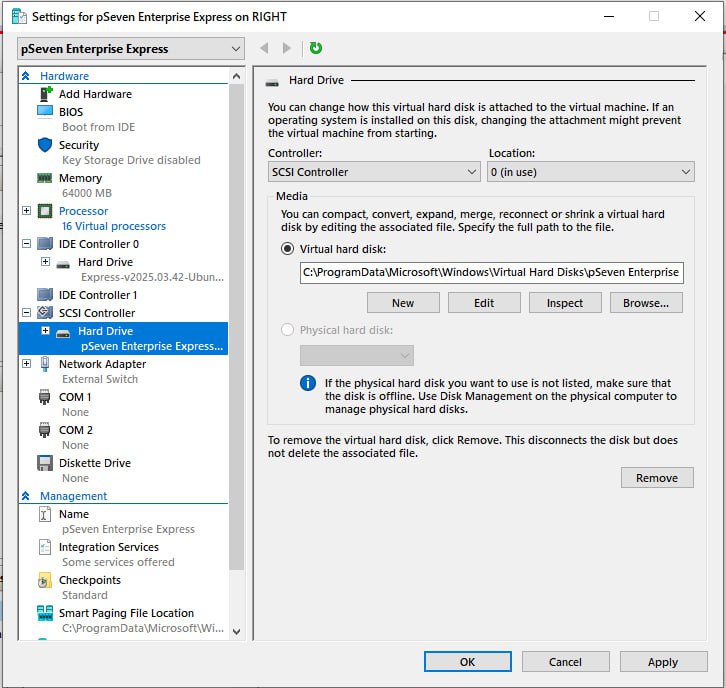Collapse the Hardware section header
726x688 pixels.
(27, 76)
